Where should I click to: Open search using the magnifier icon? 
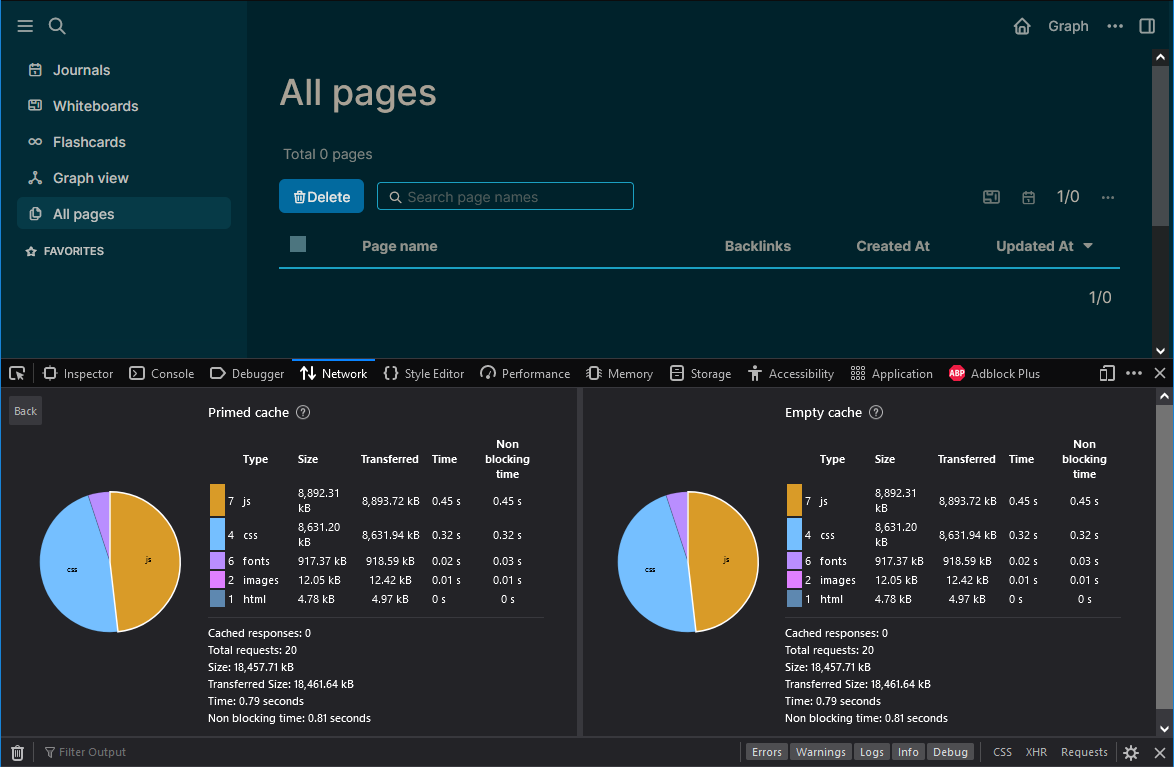(57, 26)
